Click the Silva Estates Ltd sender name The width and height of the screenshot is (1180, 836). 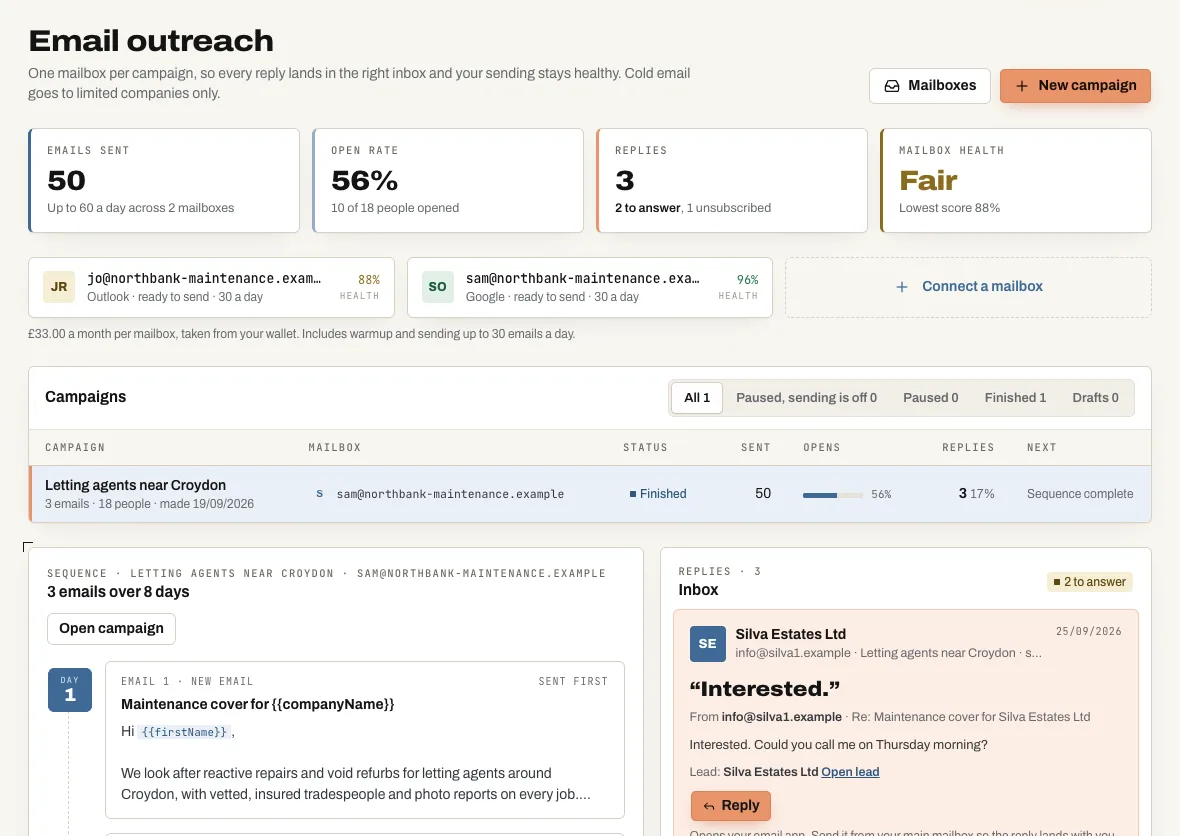tap(790, 634)
